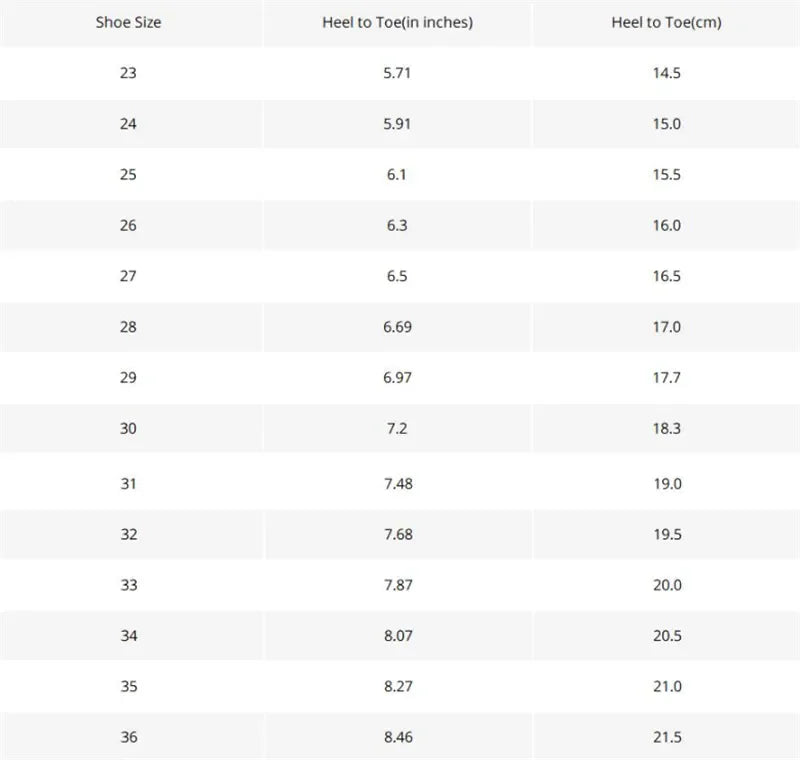This screenshot has height=760, width=800.
Task: Select the 19.0 cm value
Action: [666, 483]
